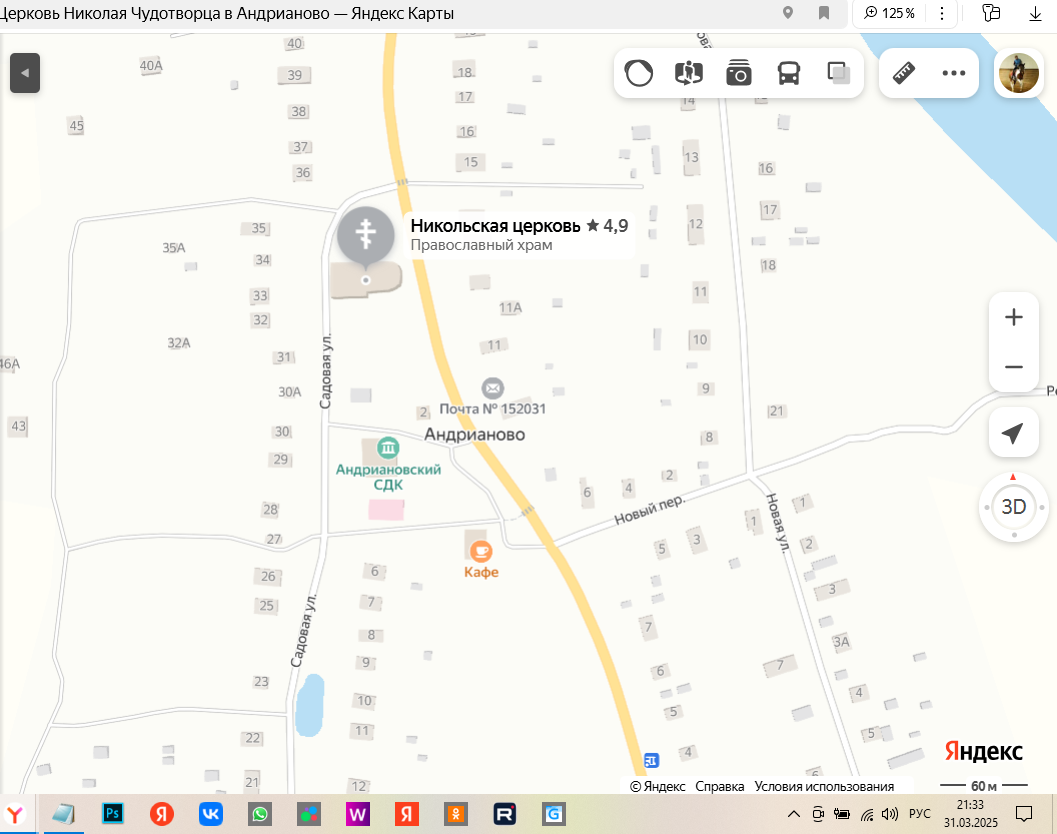Screen dimensions: 1057x834
Task: Select the ruler distance tool
Action: 904,73
